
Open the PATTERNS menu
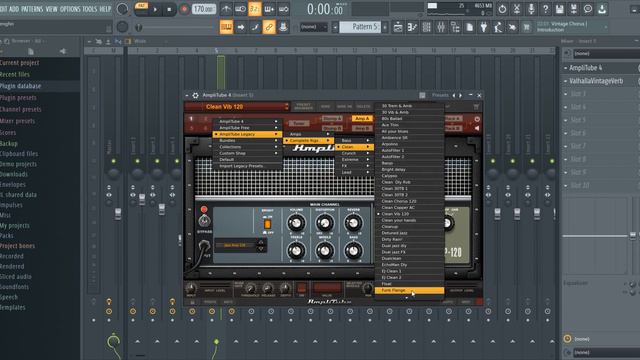pos(32,9)
